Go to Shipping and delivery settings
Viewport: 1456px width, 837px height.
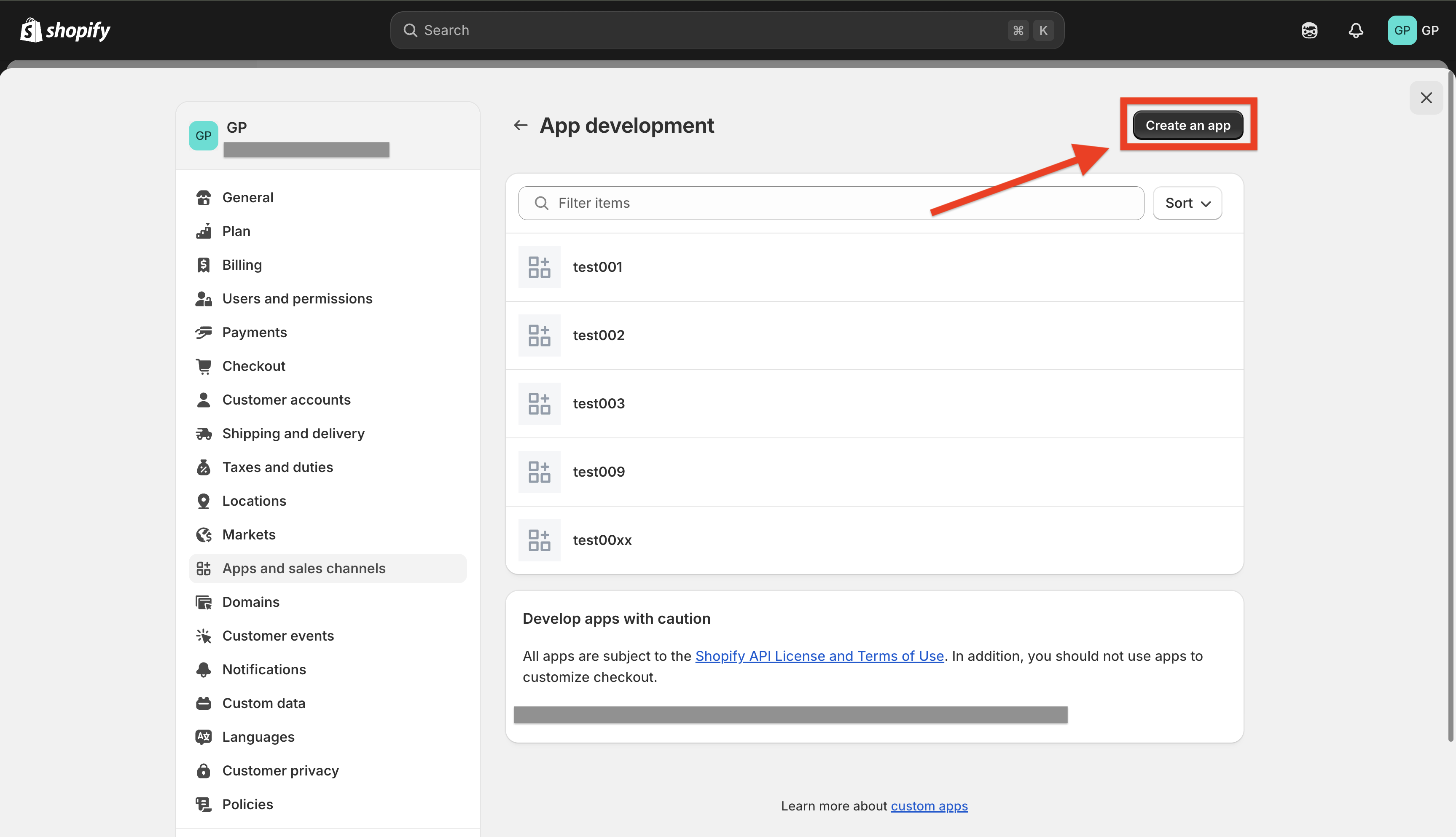coord(293,433)
